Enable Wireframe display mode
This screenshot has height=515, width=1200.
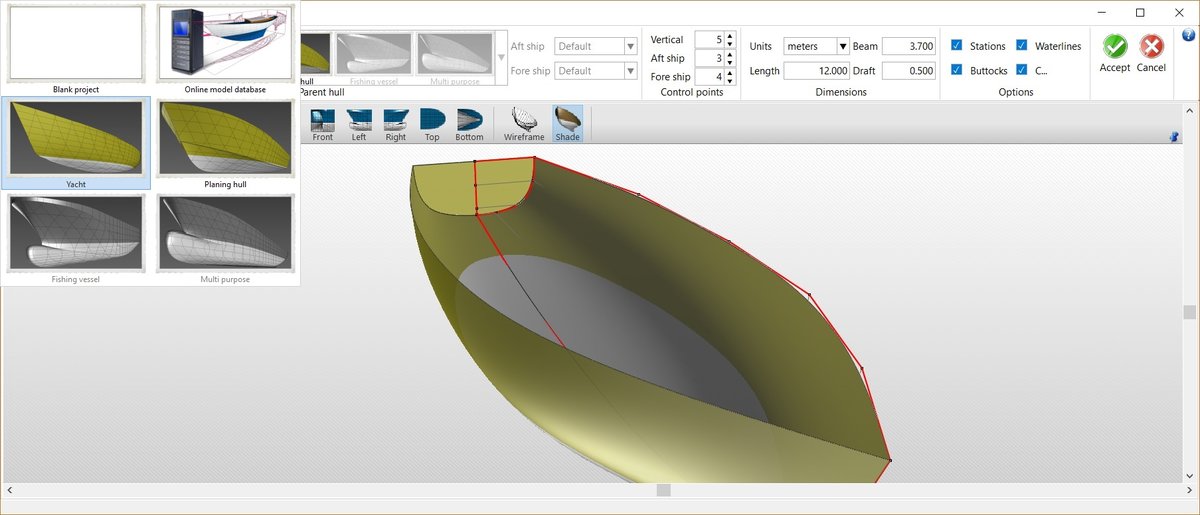524,124
